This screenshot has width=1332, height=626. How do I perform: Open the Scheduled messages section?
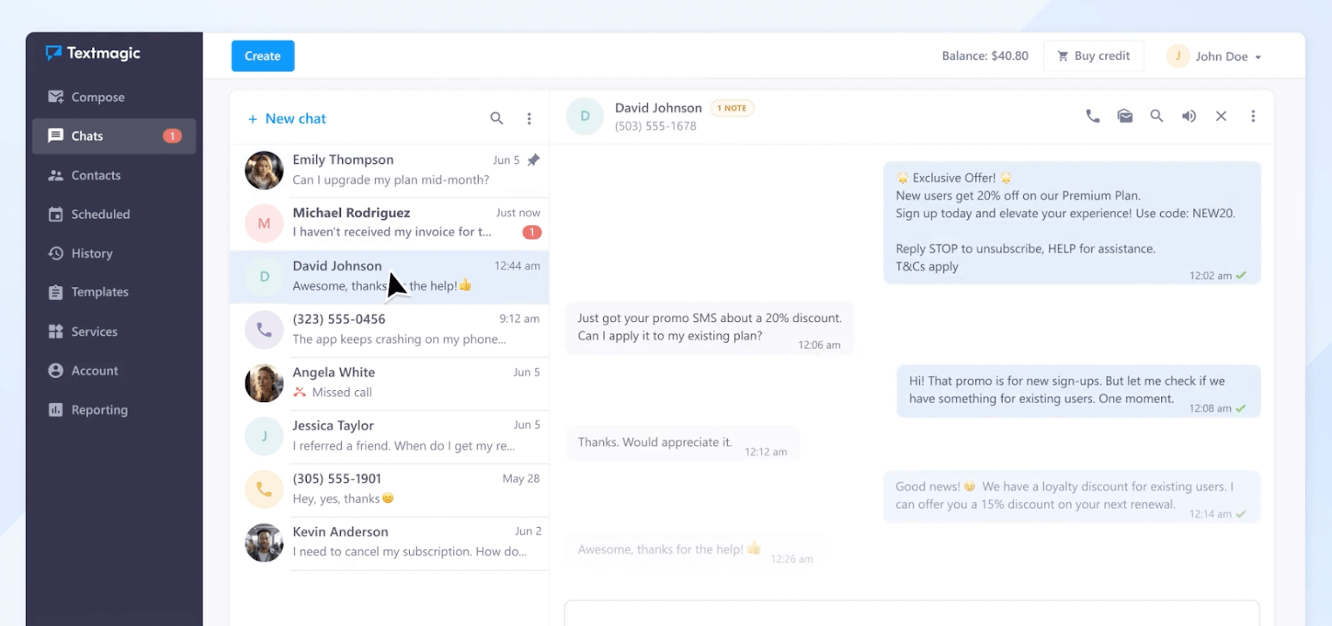pos(100,214)
